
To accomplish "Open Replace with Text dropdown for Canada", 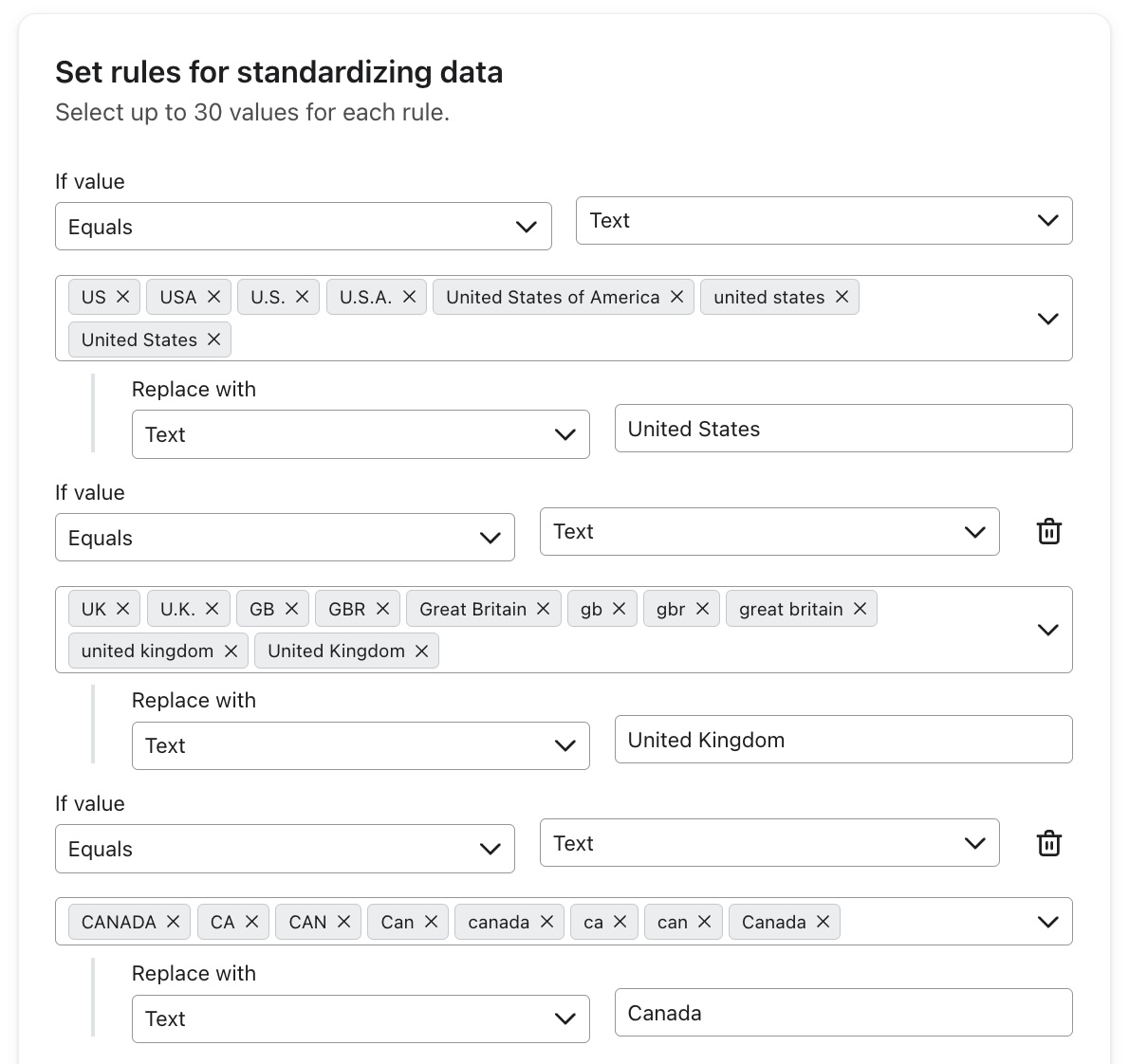I will (x=361, y=1018).
